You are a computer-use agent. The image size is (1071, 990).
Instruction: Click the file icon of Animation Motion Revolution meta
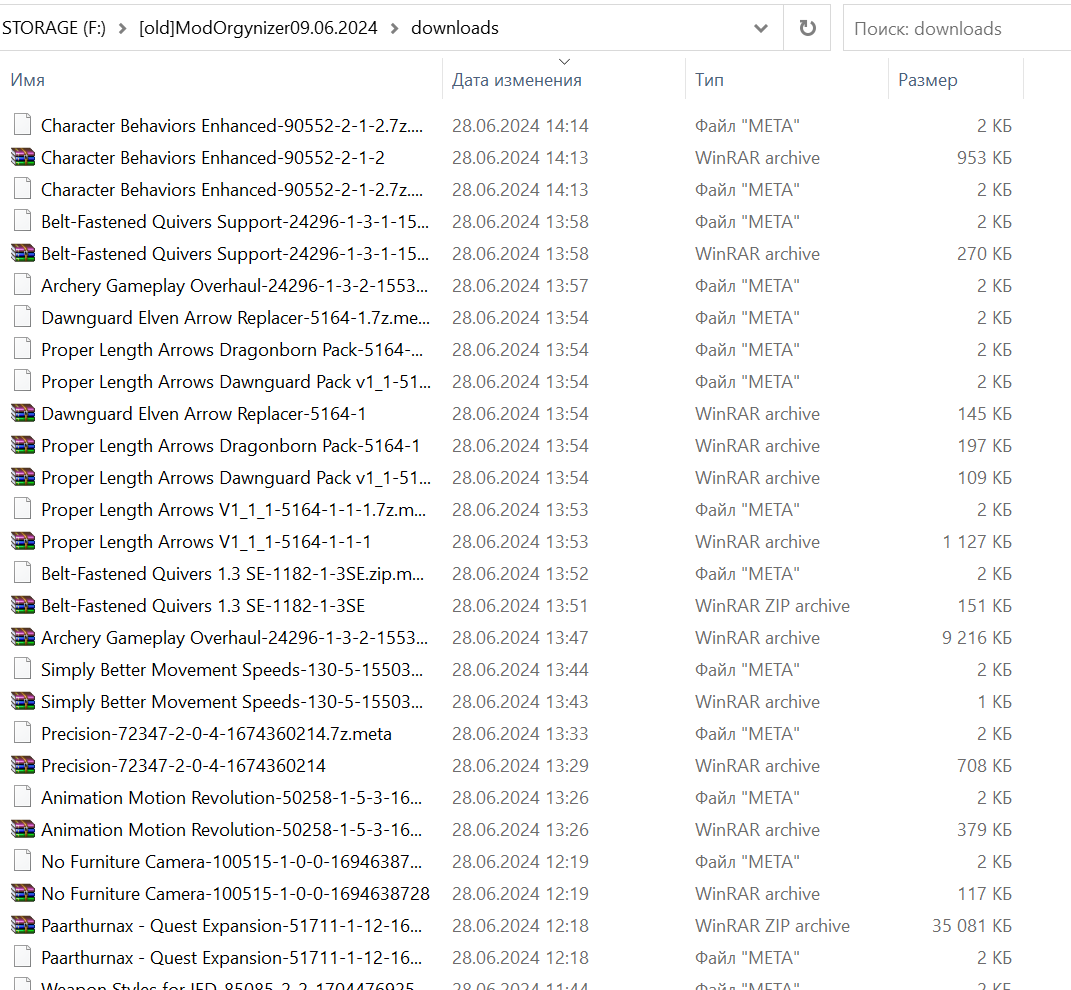23,797
